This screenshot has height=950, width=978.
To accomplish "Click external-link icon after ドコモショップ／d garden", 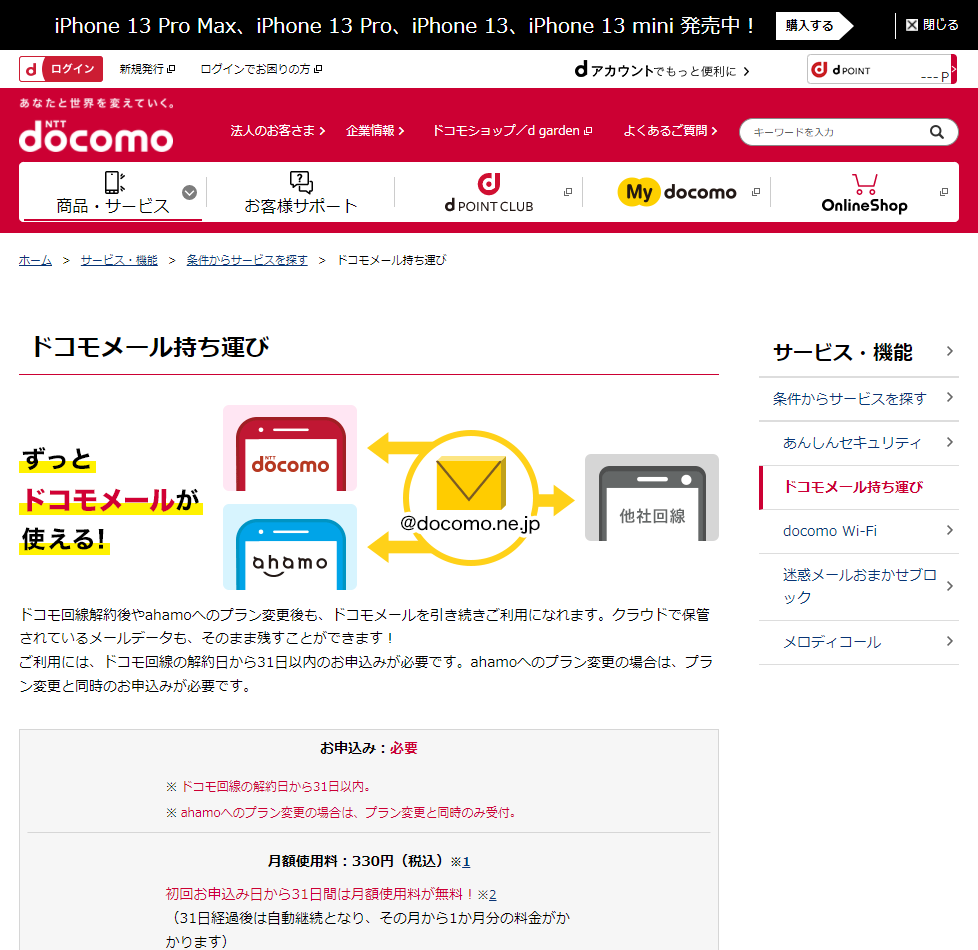I will 588,131.
